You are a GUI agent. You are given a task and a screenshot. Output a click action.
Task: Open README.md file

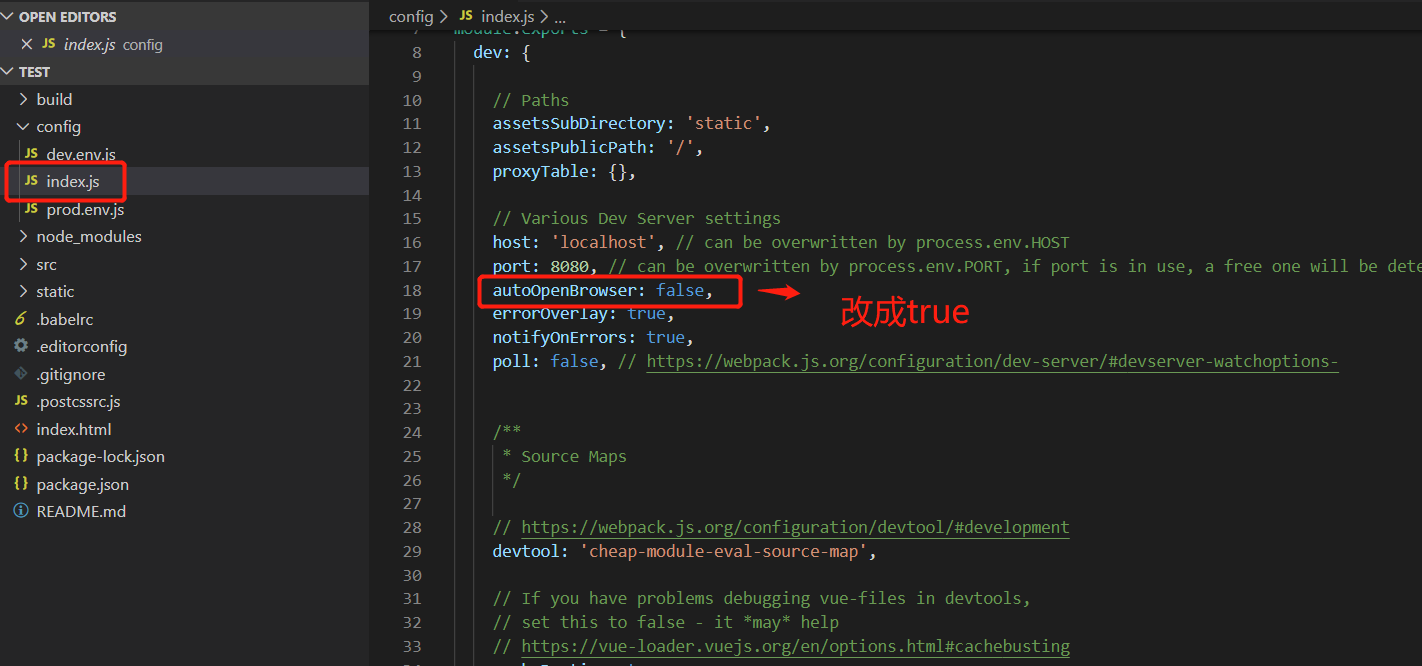click(81, 512)
